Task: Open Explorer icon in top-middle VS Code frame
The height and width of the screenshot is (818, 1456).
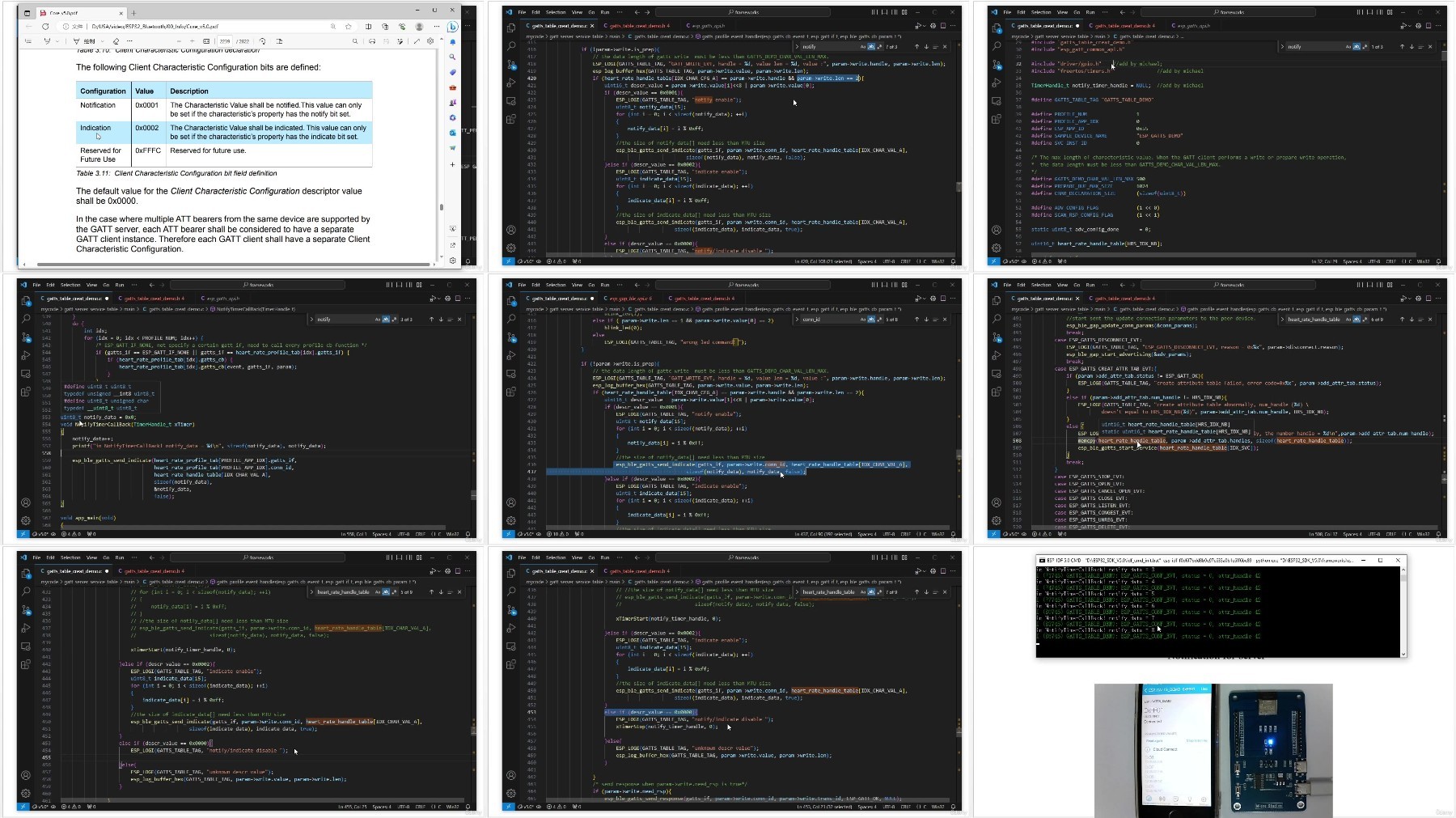Action: point(511,28)
